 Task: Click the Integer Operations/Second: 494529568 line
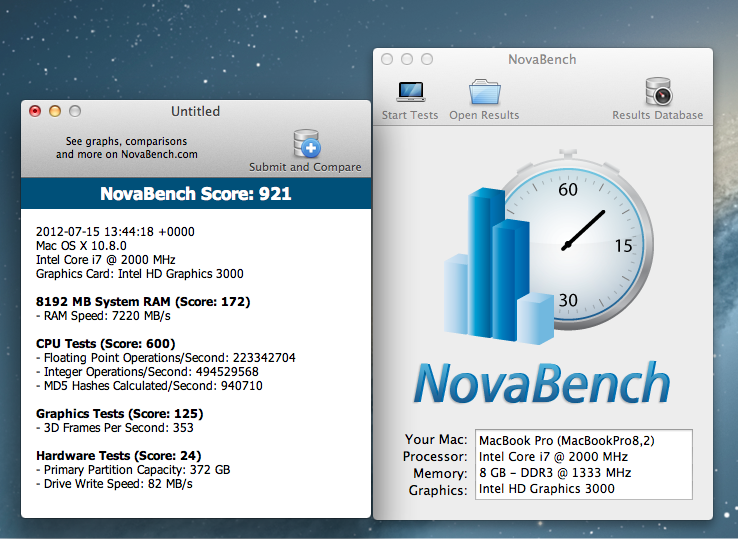(x=147, y=372)
